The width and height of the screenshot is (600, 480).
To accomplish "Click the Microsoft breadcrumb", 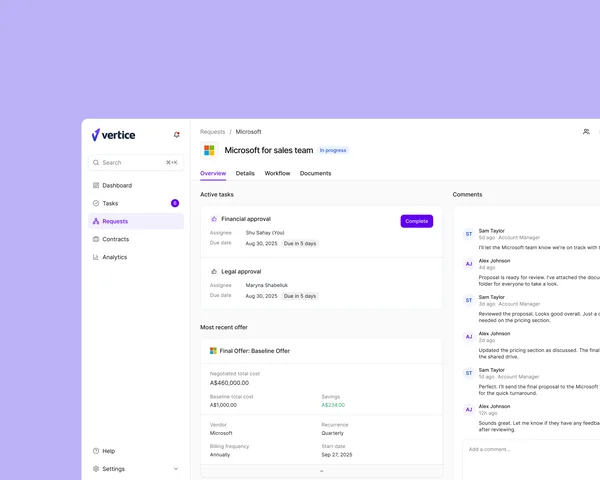I will point(248,132).
